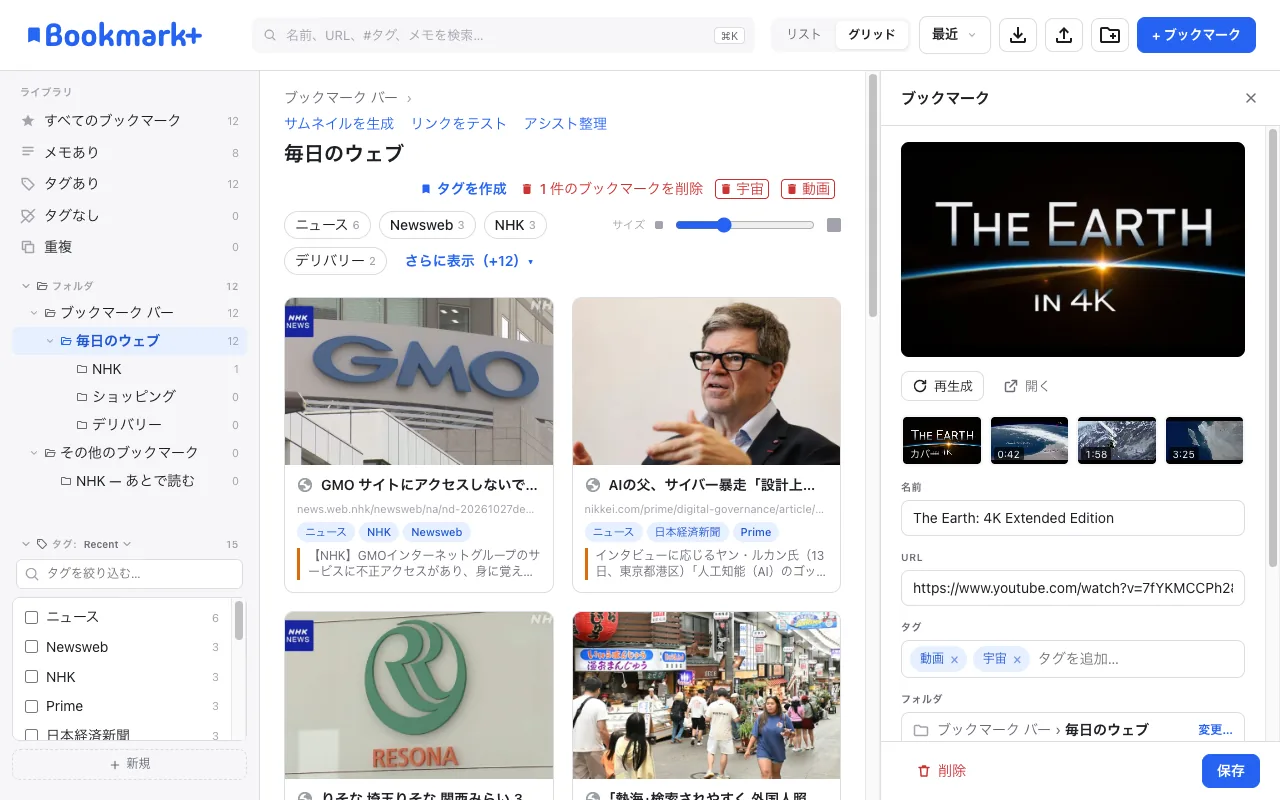
Task: Open すべてのブックマーク in the library
Action: point(129,121)
